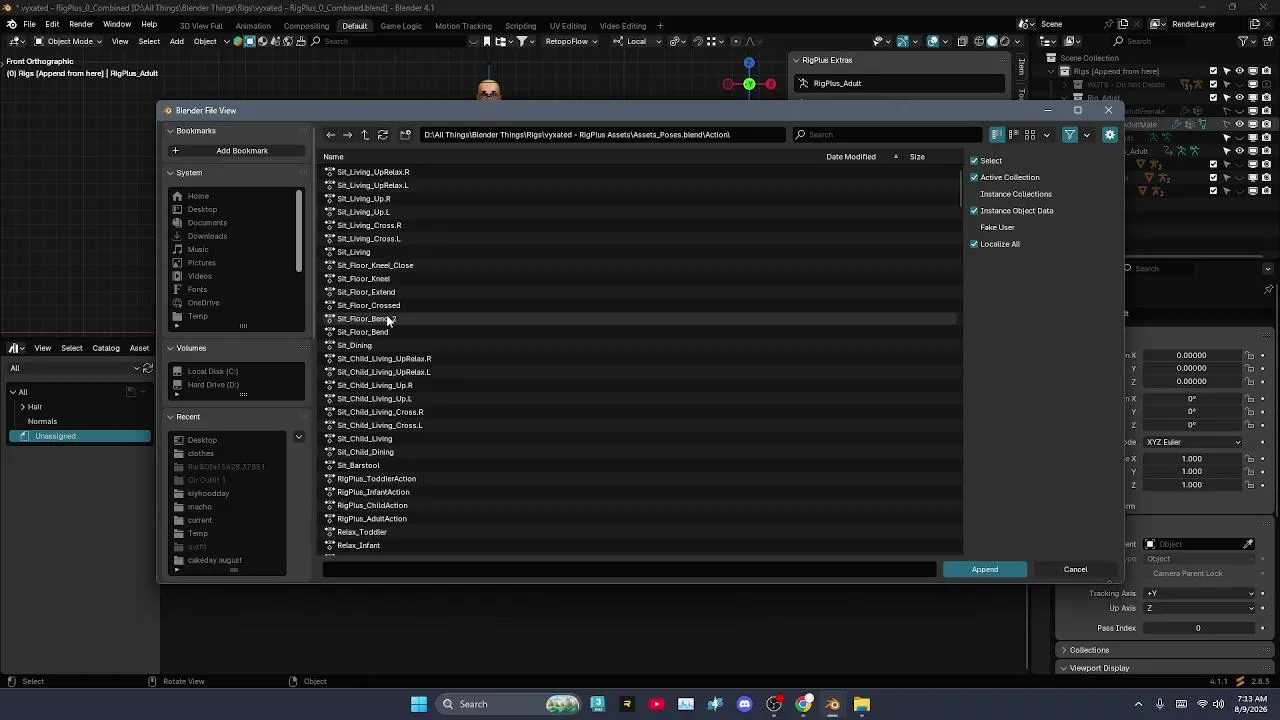Click the plus icon beside Add Bookmark
Viewport: 1280px width, 720px height.
click(175, 151)
